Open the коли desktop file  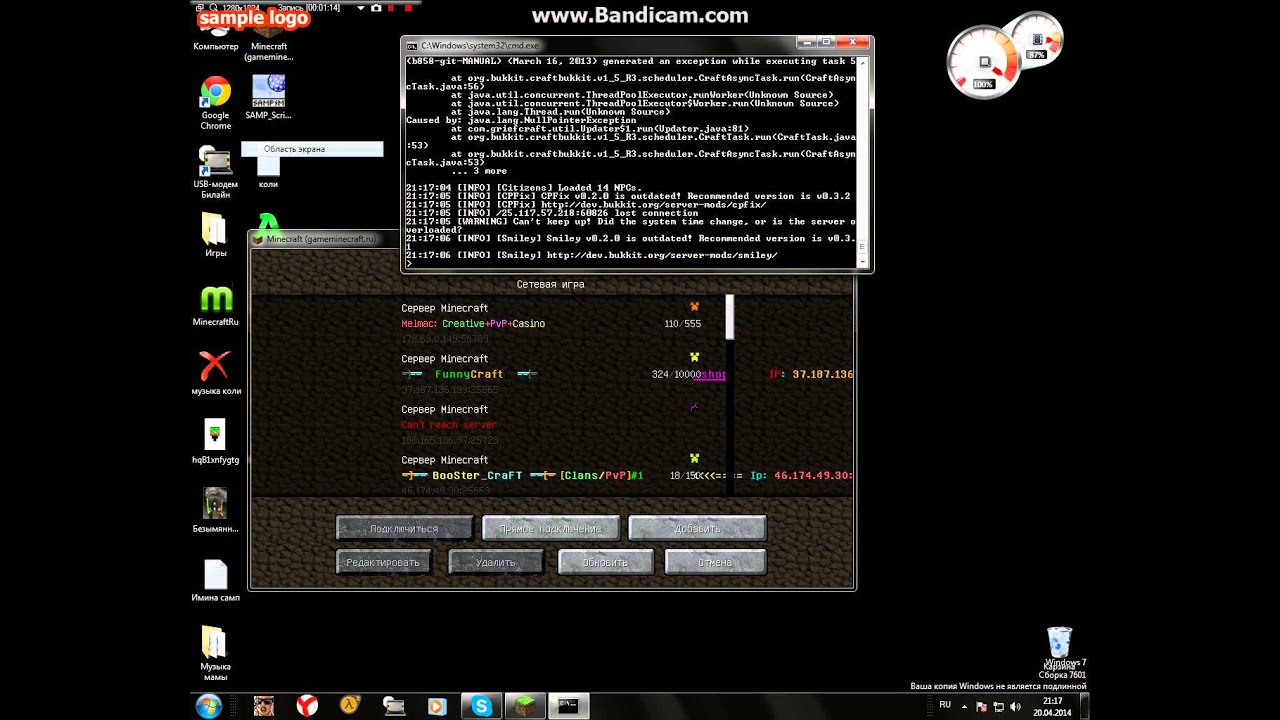click(268, 172)
